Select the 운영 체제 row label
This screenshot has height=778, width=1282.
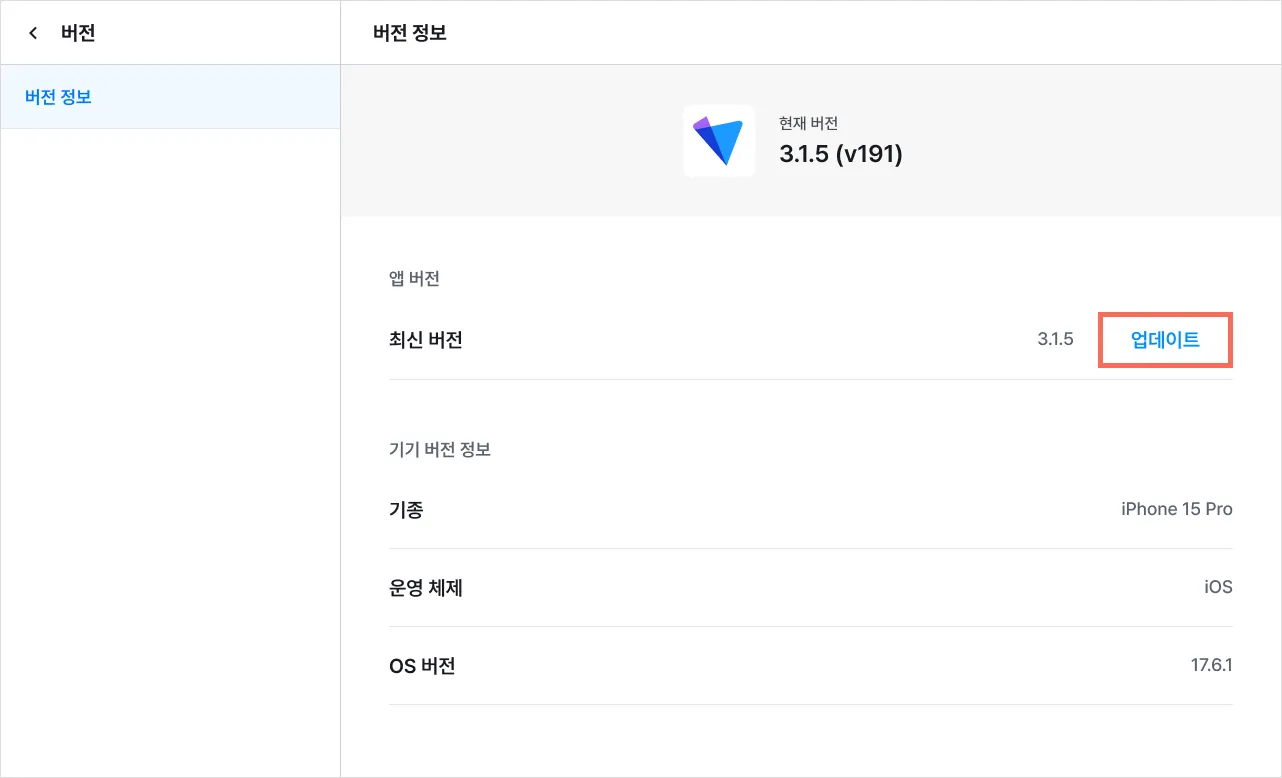pyautogui.click(x=425, y=588)
